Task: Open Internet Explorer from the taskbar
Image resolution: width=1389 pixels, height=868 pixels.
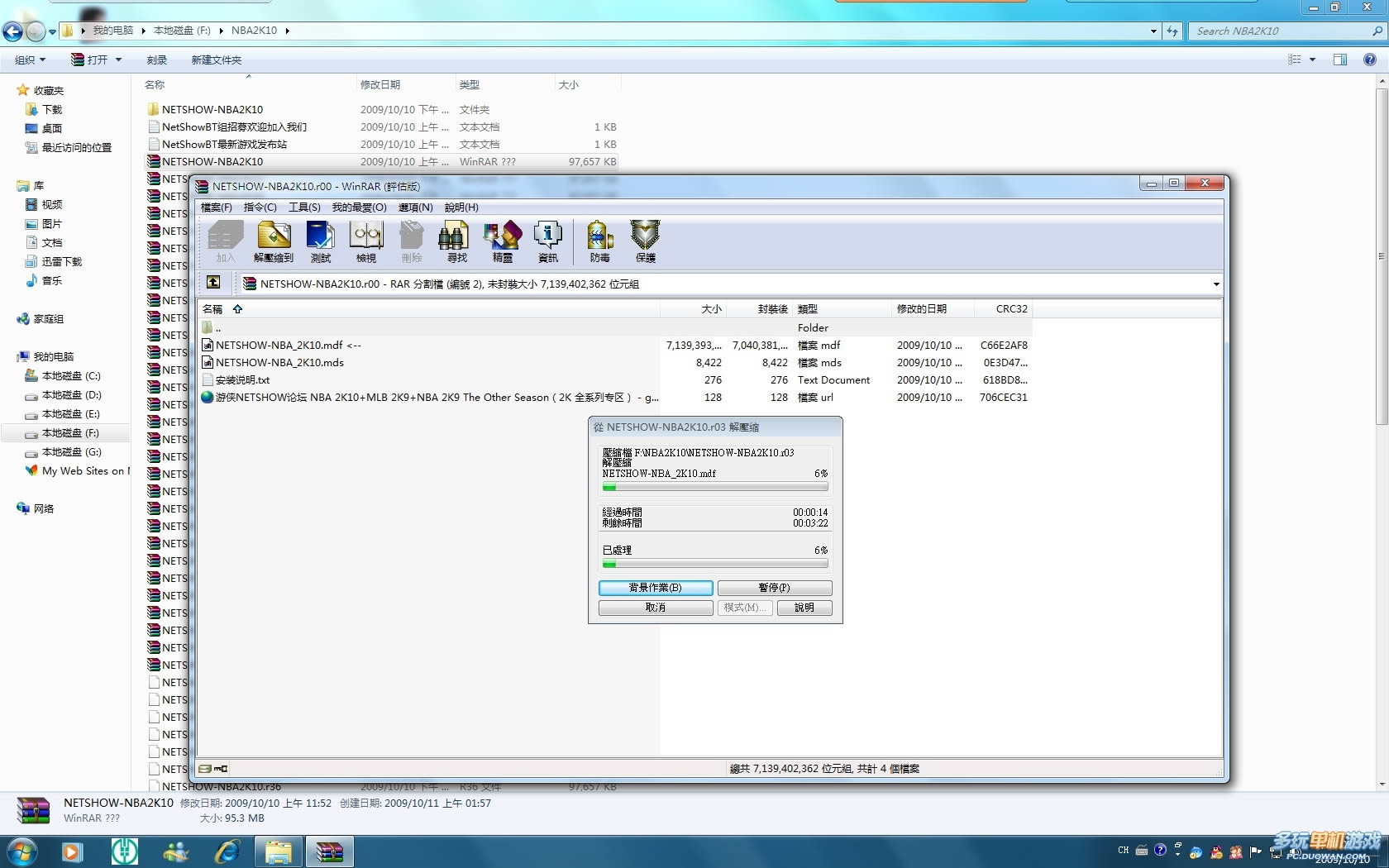Action: tap(227, 851)
